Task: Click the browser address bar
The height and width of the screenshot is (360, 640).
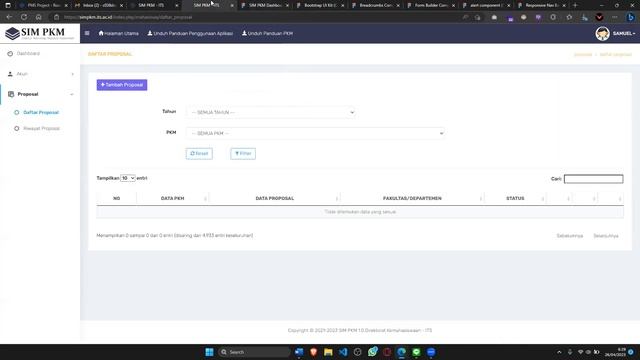Action: [261, 17]
